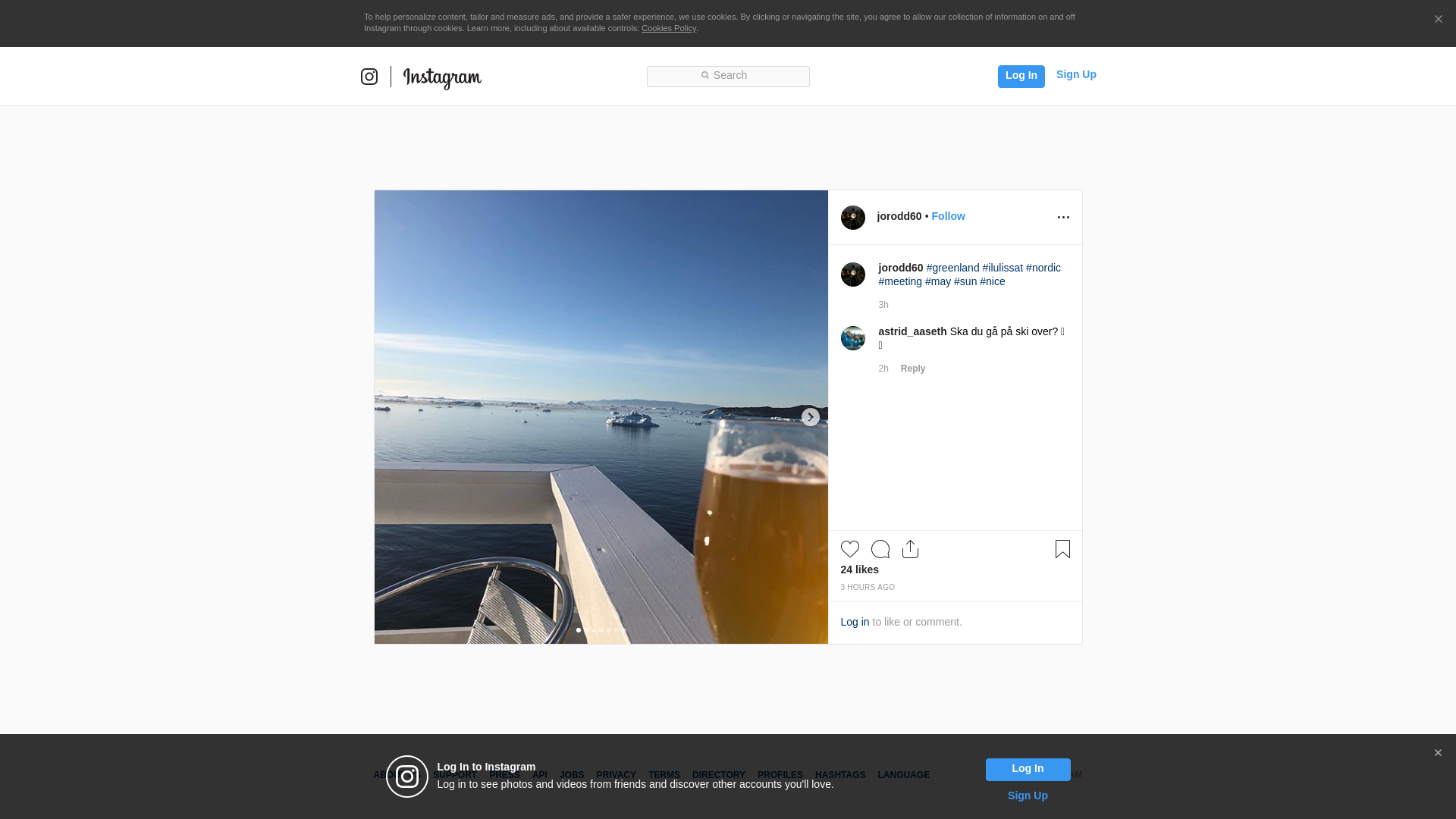1456x819 pixels.
Task: Open the #greenland hashtag link
Action: [x=952, y=268]
